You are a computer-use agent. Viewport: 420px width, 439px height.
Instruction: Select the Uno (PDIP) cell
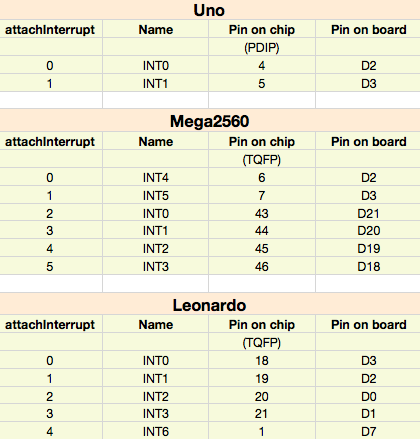(x=262, y=48)
